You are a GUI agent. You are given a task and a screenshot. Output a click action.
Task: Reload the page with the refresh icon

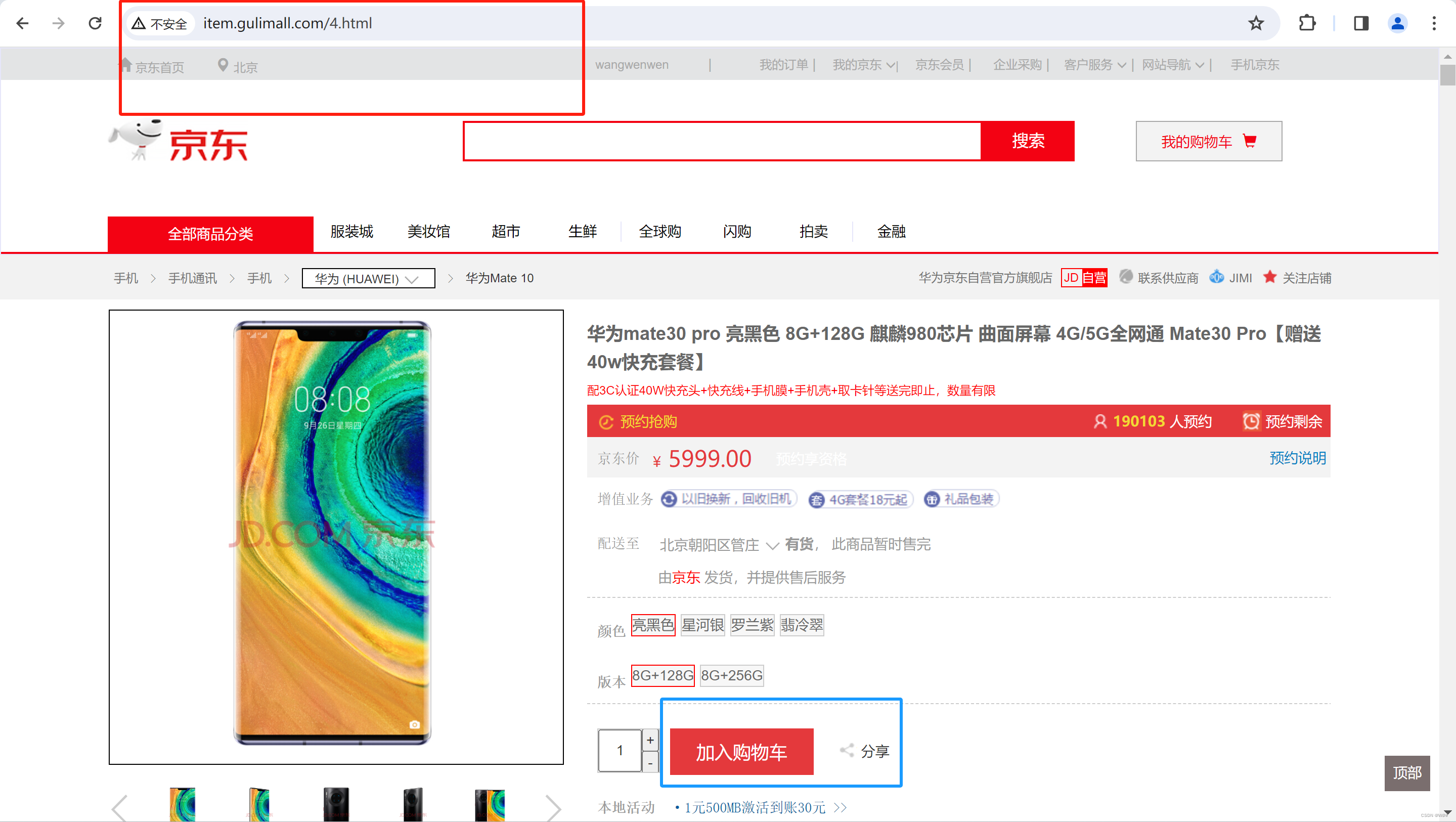(95, 23)
